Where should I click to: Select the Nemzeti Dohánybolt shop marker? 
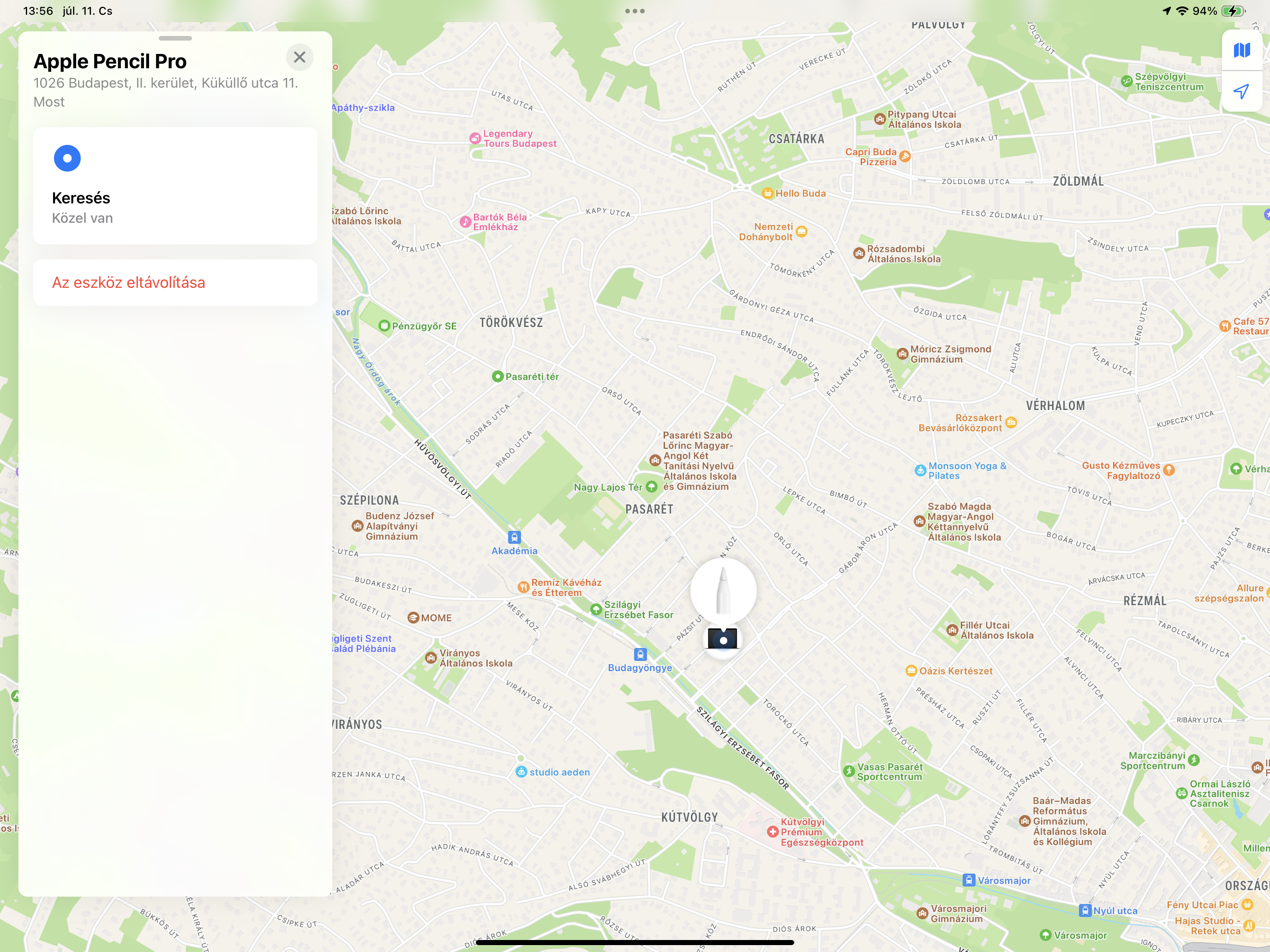802,232
